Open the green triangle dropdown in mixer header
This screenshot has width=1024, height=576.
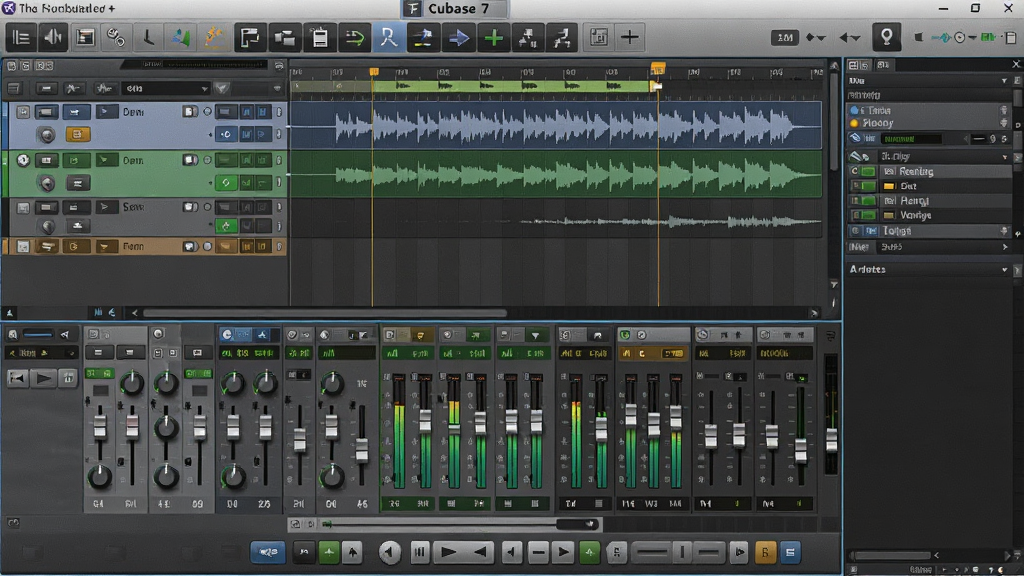coord(536,335)
